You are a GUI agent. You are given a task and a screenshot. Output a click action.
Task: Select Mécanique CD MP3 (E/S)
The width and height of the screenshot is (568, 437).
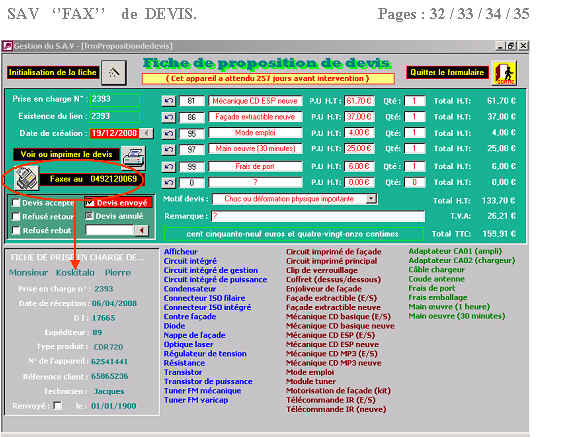[x=332, y=354]
